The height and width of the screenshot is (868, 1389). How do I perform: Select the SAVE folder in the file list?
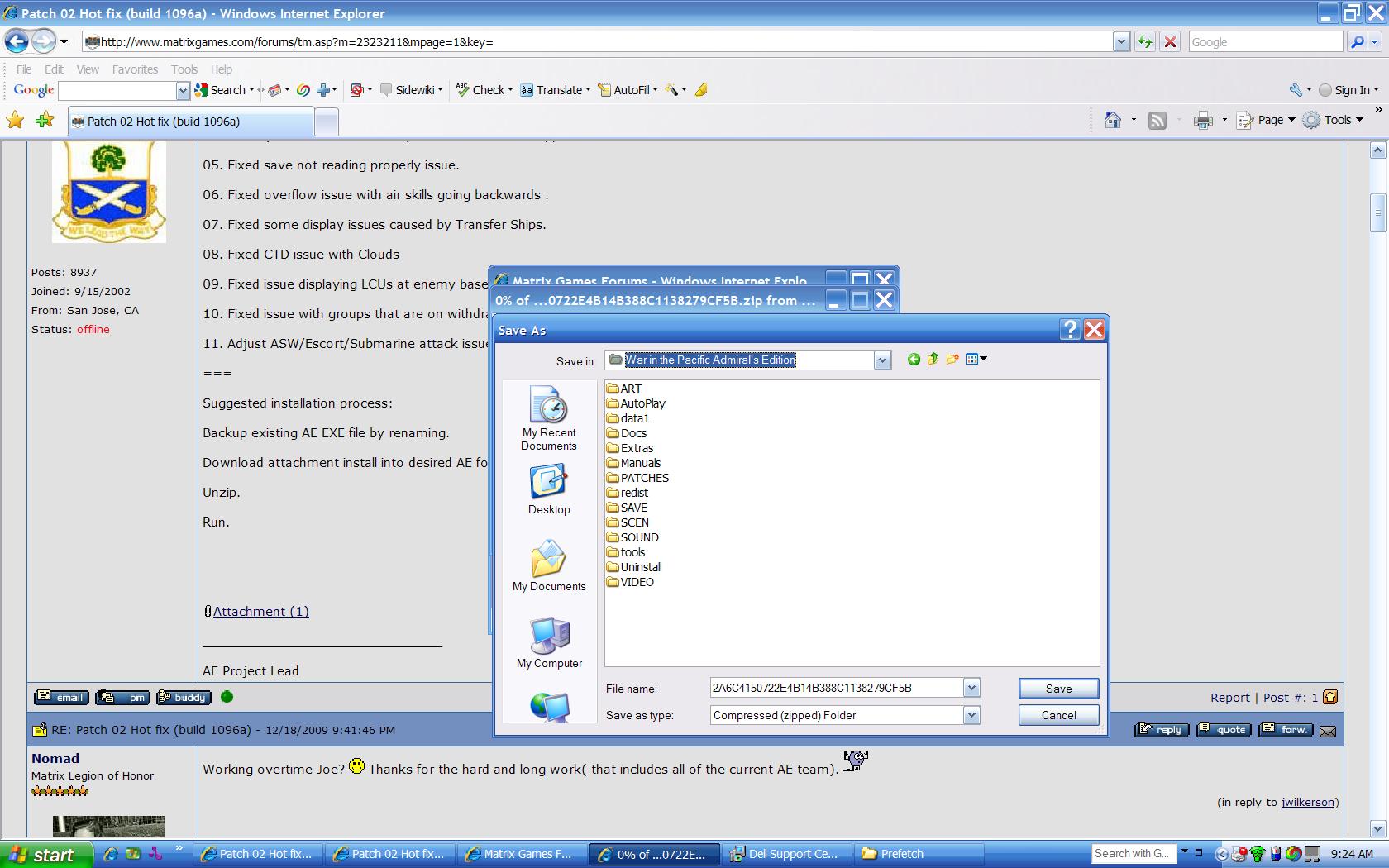[627, 508]
